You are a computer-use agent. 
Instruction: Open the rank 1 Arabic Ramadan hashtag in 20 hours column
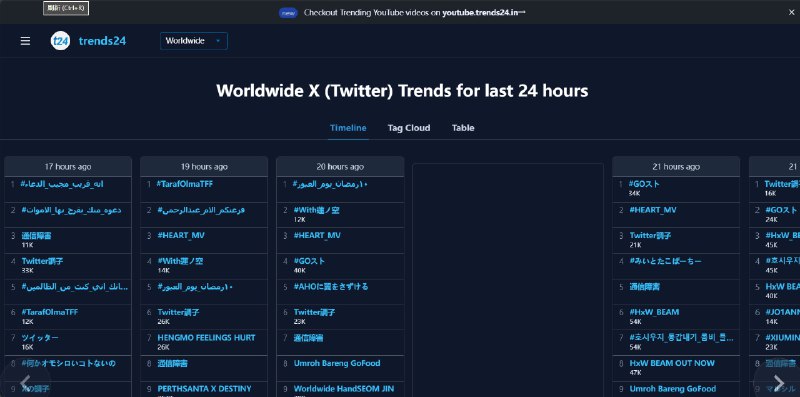(x=331, y=184)
